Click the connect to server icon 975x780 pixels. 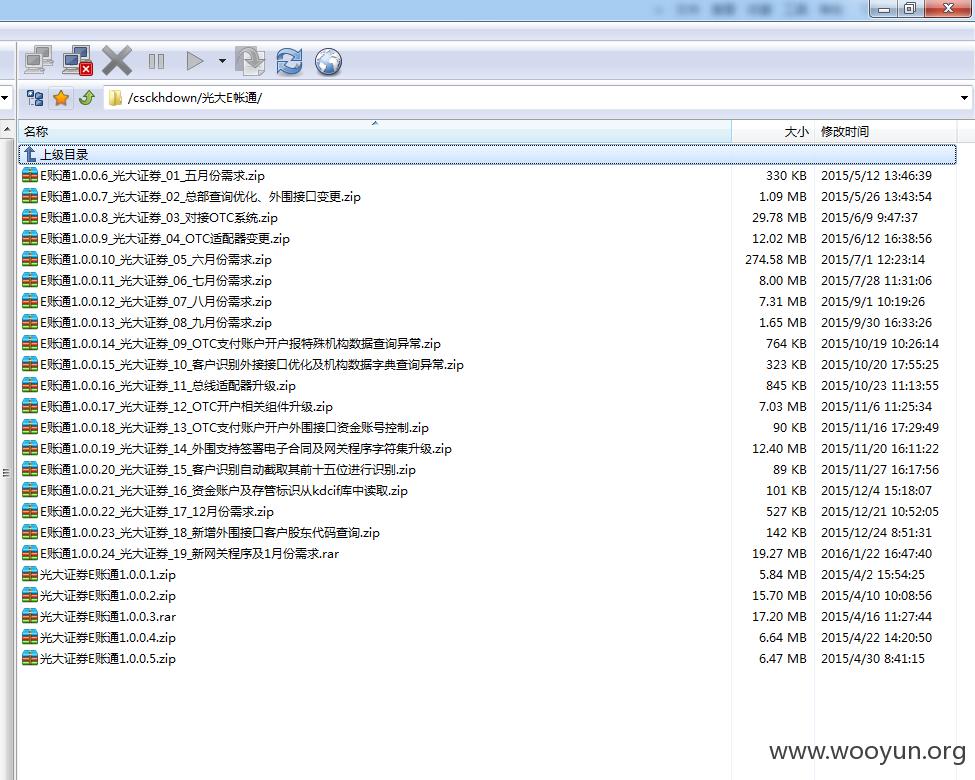point(39,61)
